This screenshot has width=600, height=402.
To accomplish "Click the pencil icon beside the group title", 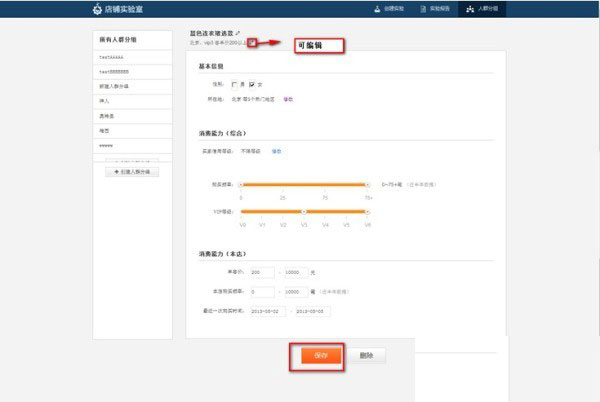I will coord(238,33).
